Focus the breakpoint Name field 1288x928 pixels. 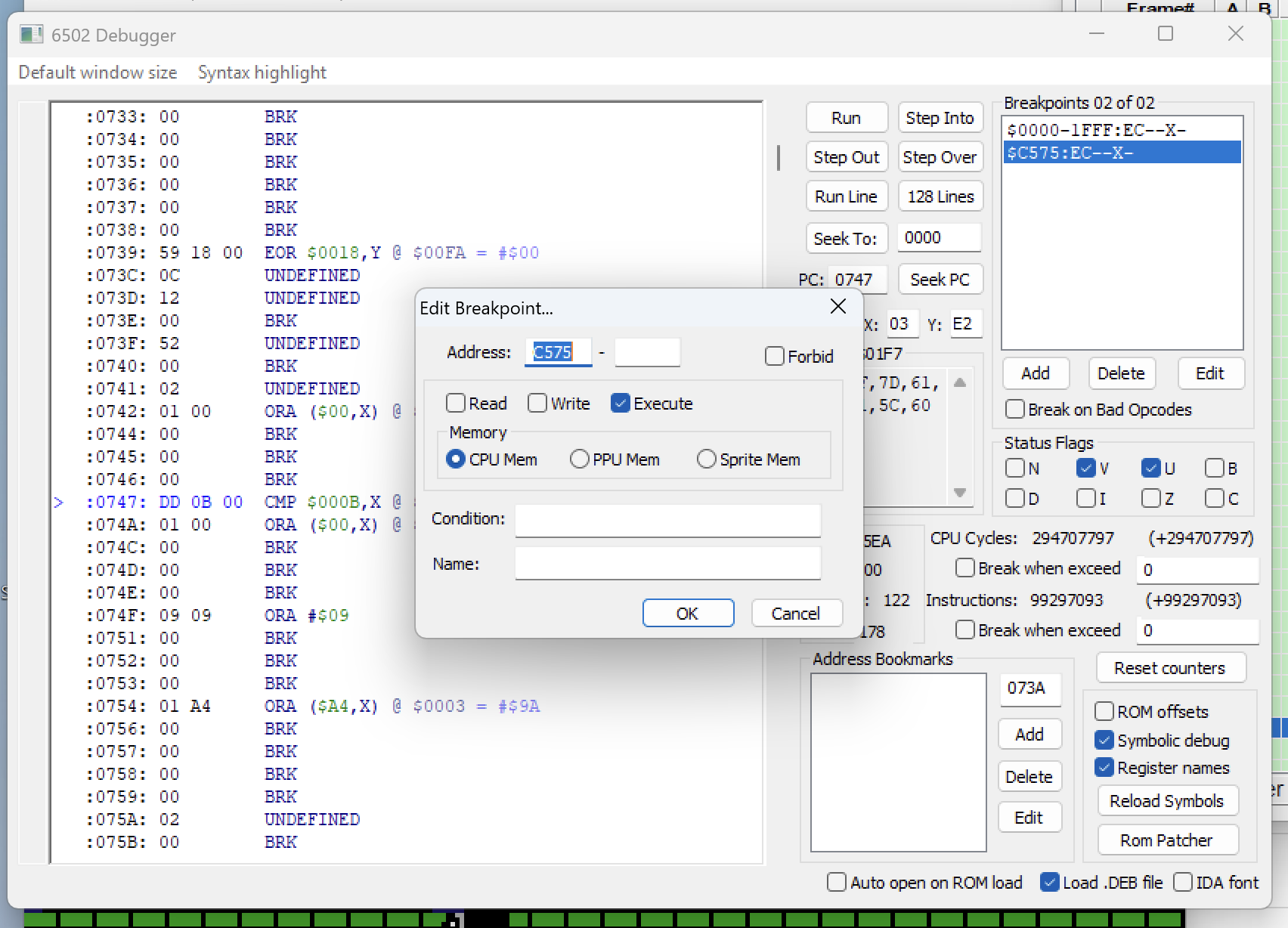tap(667, 564)
